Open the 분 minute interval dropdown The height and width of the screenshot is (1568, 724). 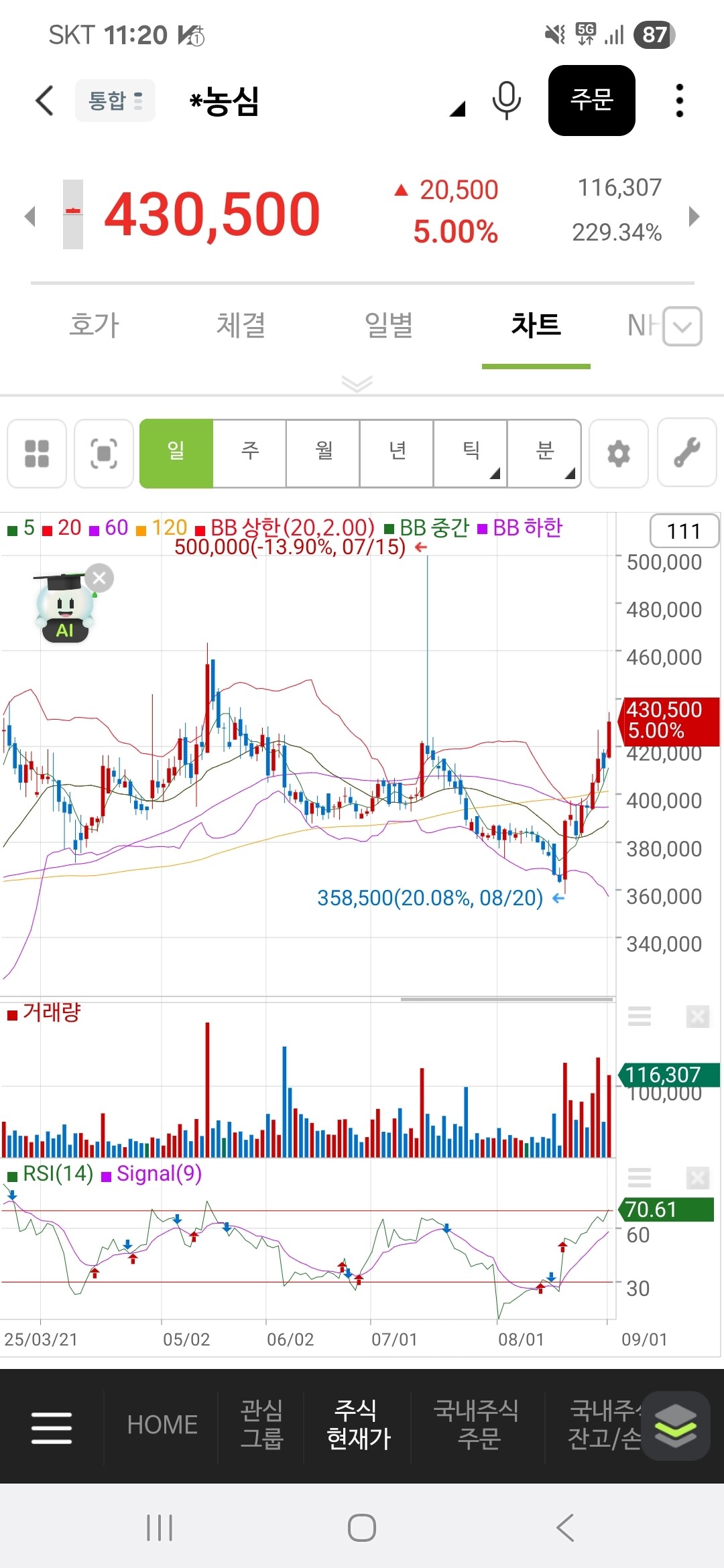(544, 454)
